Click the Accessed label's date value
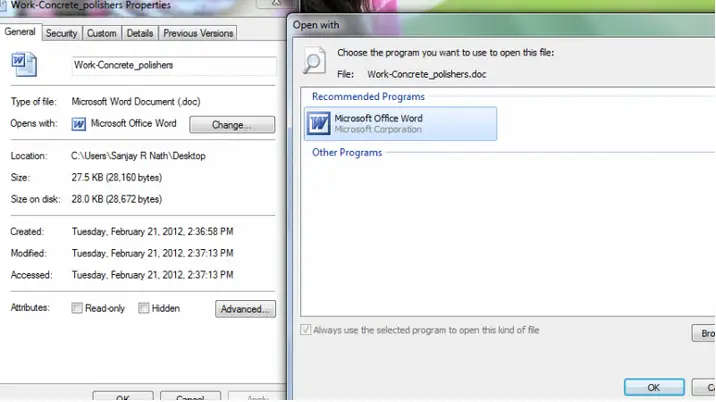This screenshot has height=402, width=716. 153,275
